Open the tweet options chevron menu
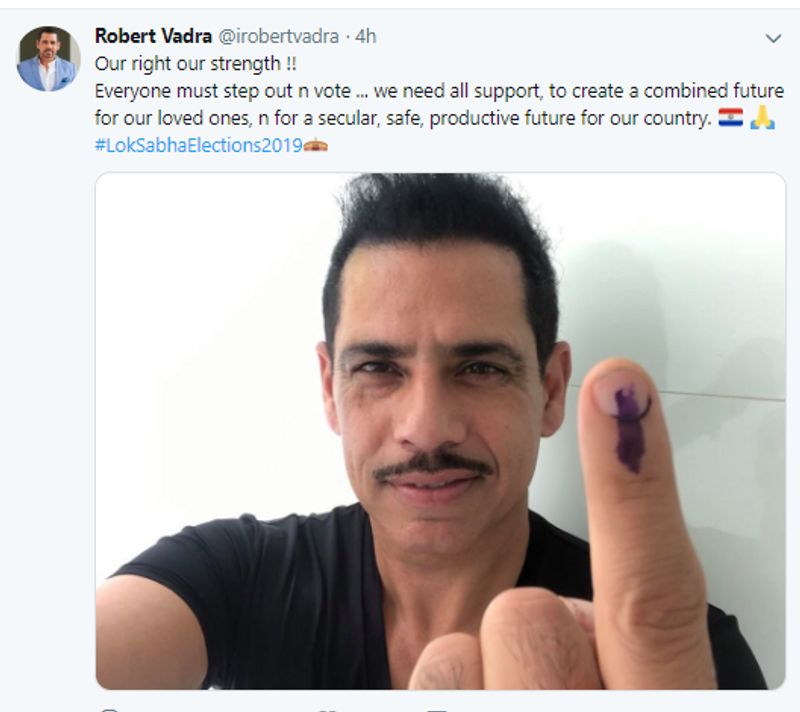 coord(772,38)
